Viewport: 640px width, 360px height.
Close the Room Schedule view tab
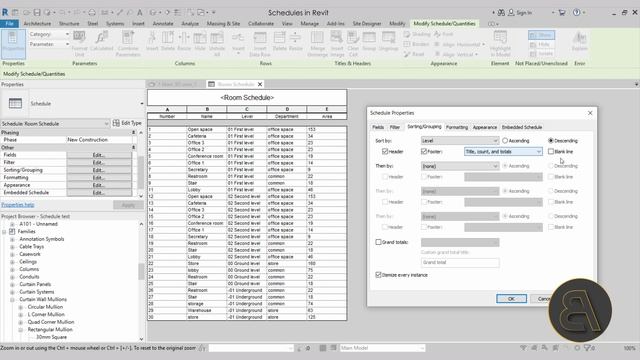click(x=260, y=84)
